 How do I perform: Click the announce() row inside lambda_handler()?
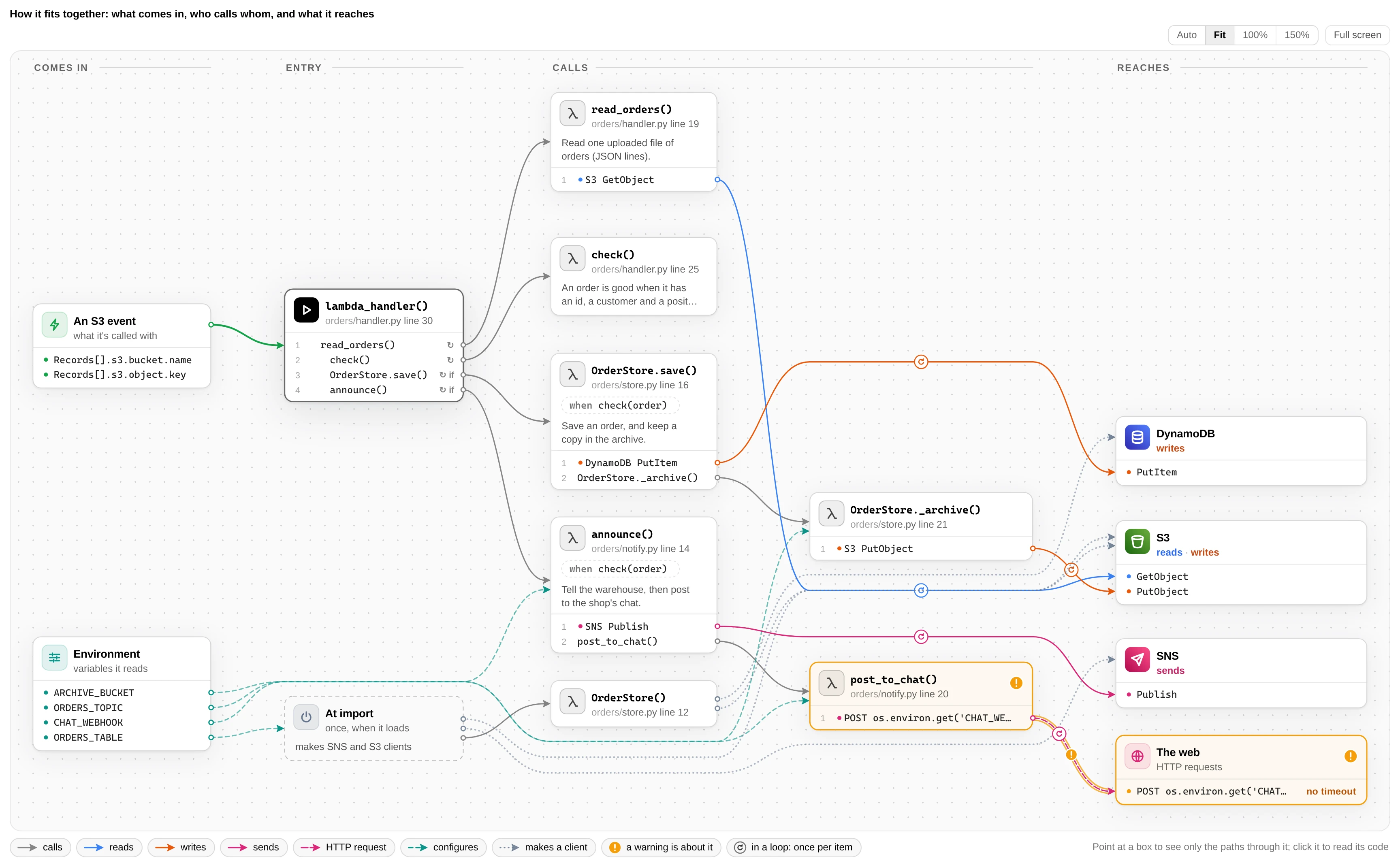374,390
